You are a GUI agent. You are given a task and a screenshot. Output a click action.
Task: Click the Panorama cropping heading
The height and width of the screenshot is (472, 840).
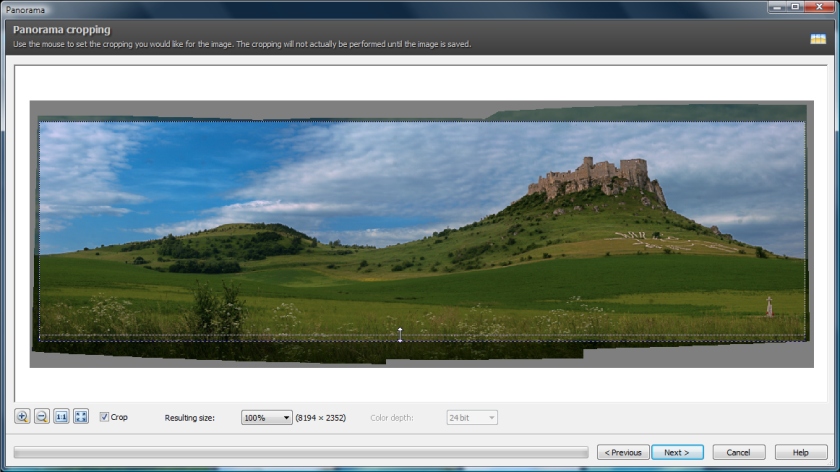click(x=62, y=29)
